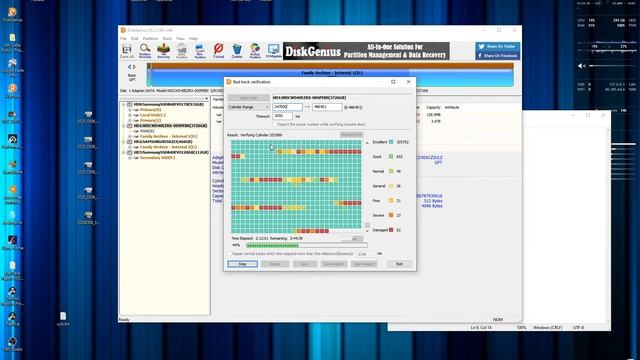
Task: Open the Partition Recovery tool
Action: click(x=145, y=51)
